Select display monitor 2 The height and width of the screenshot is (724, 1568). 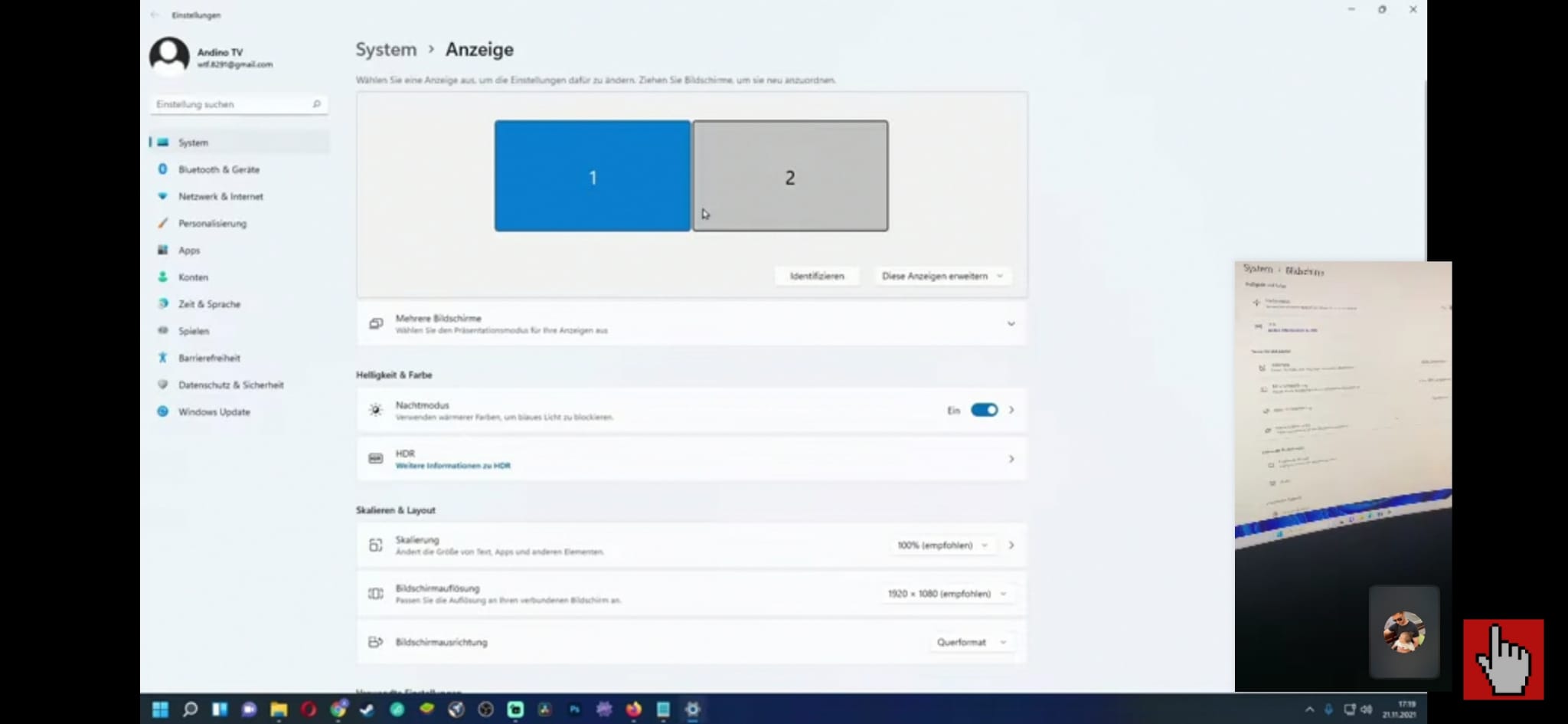click(790, 176)
